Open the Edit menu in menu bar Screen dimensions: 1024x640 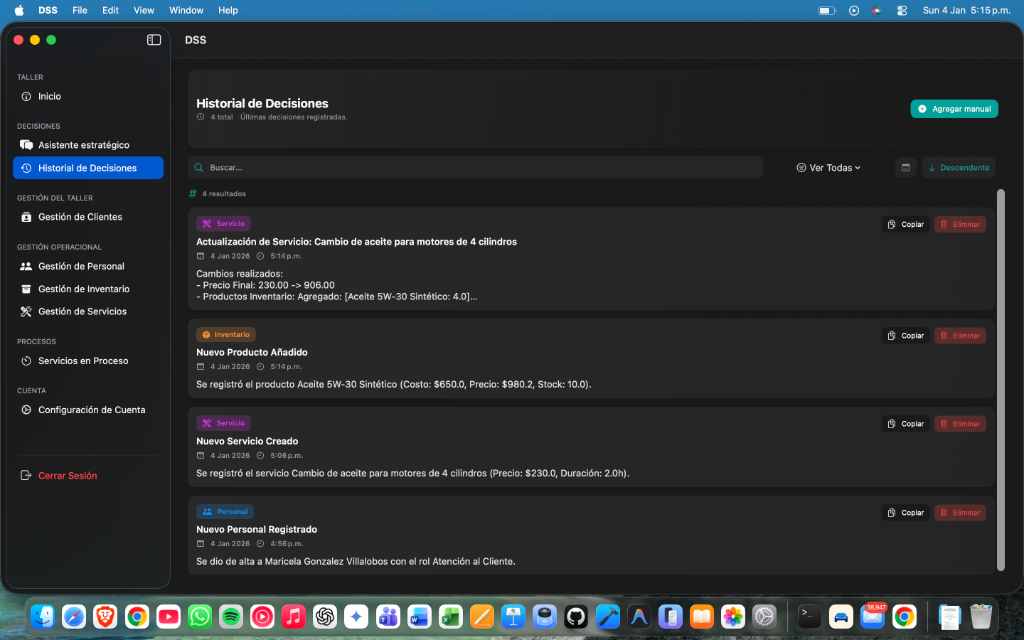click(110, 10)
